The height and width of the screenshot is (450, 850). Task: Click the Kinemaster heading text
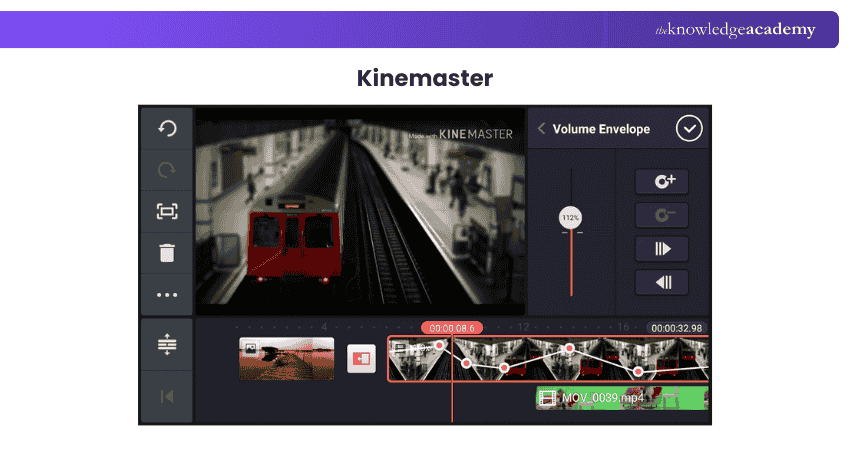425,78
